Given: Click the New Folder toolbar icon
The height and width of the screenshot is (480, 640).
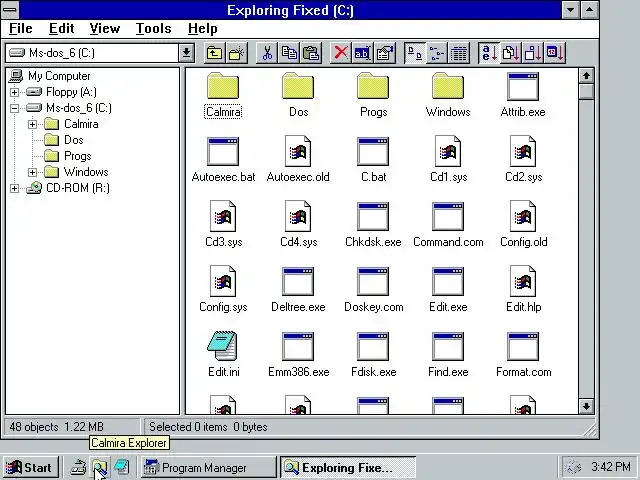Looking at the screenshot, I should (237, 53).
